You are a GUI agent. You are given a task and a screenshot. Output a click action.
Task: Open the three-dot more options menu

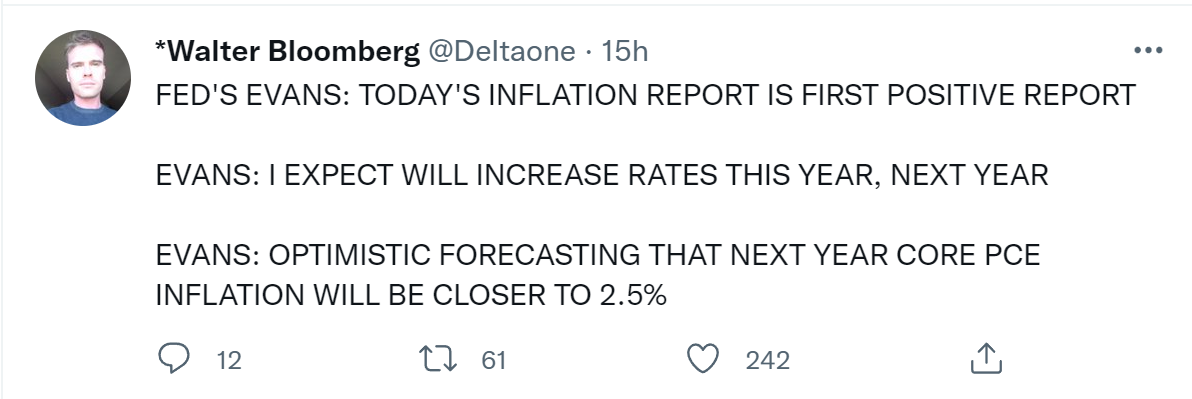pyautogui.click(x=1148, y=51)
